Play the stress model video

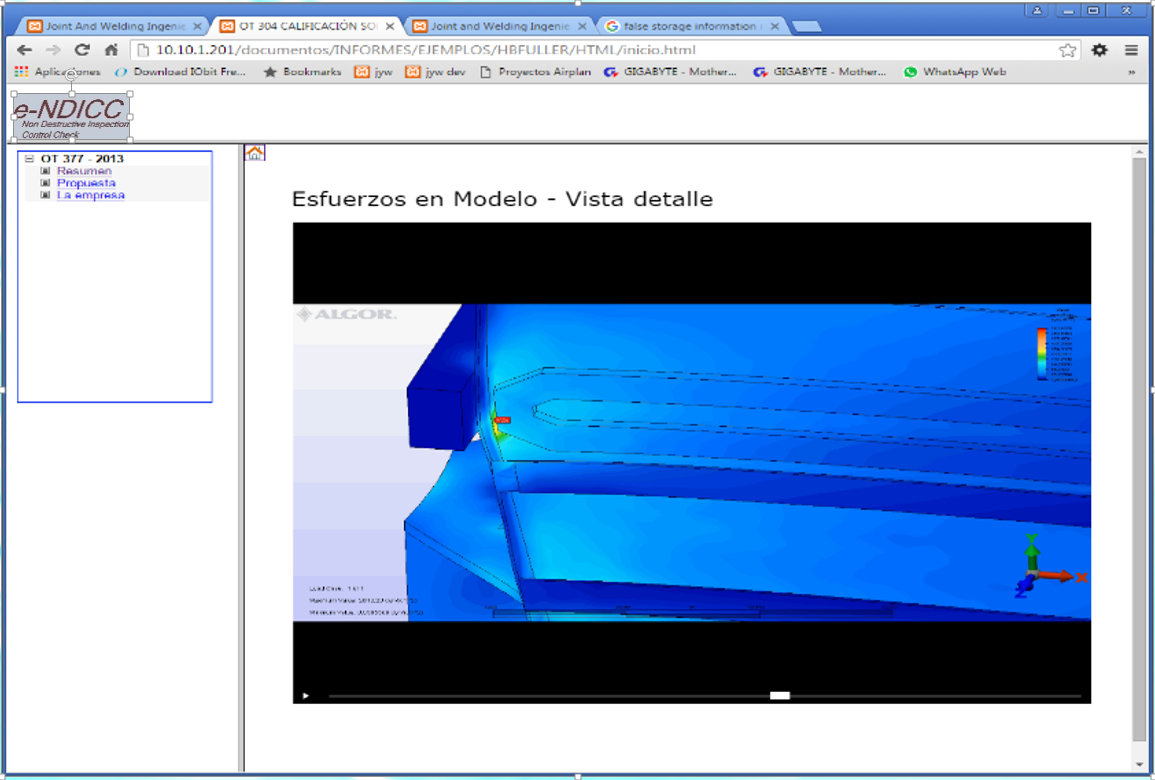[306, 695]
